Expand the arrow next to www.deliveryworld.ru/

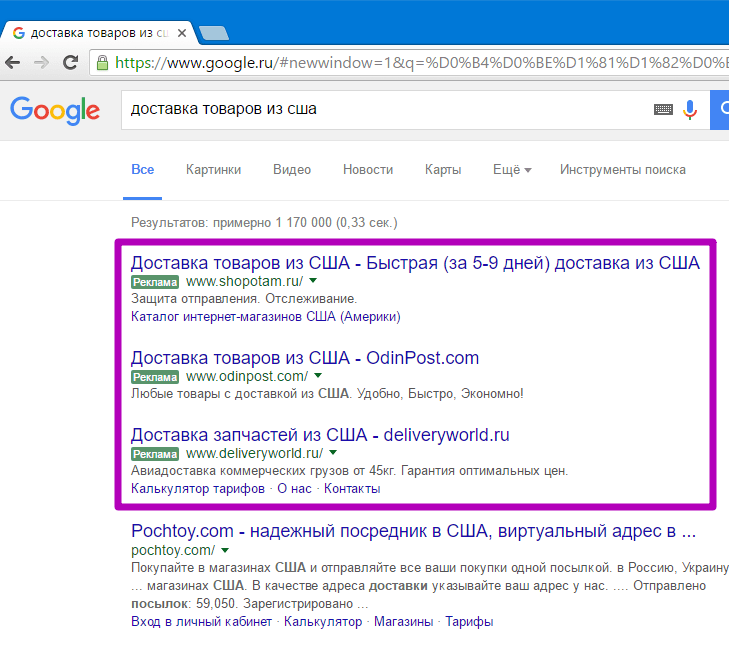tap(333, 452)
